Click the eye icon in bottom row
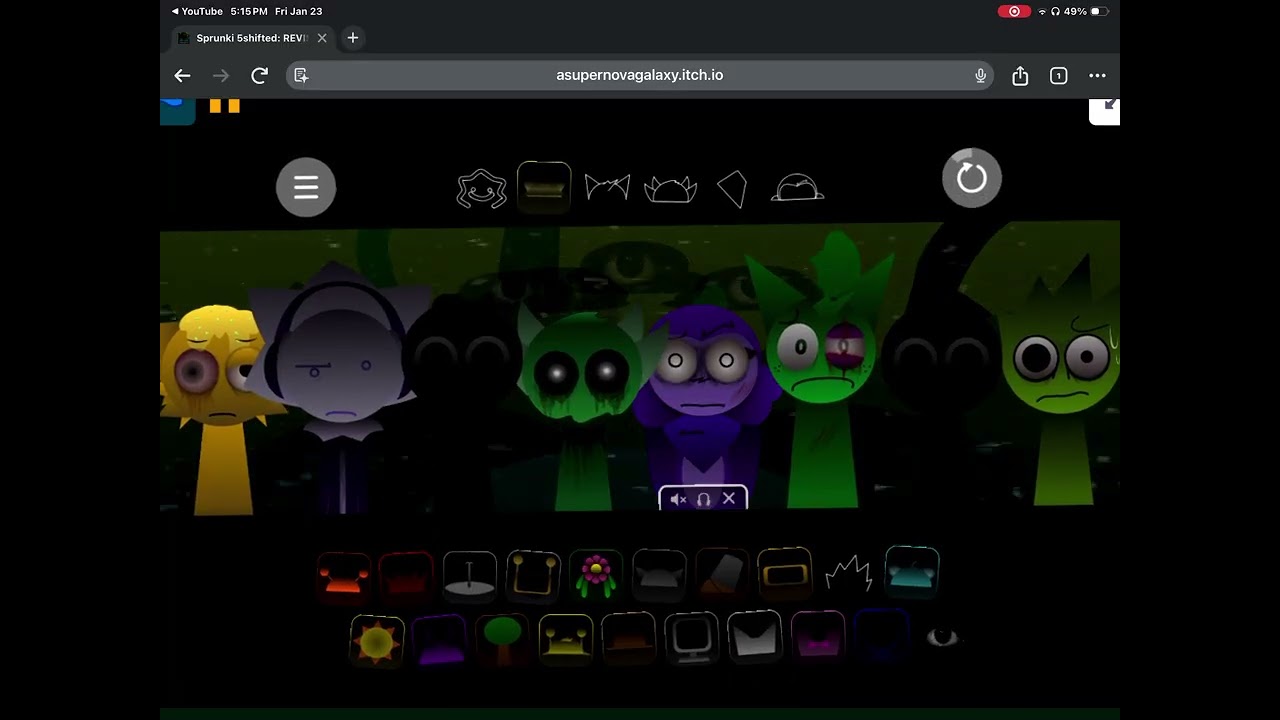This screenshot has width=1280, height=720. [x=941, y=637]
